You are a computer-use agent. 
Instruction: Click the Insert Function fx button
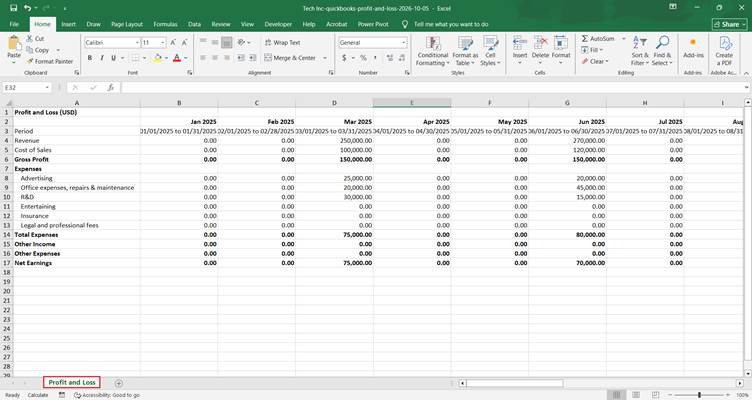[111, 87]
